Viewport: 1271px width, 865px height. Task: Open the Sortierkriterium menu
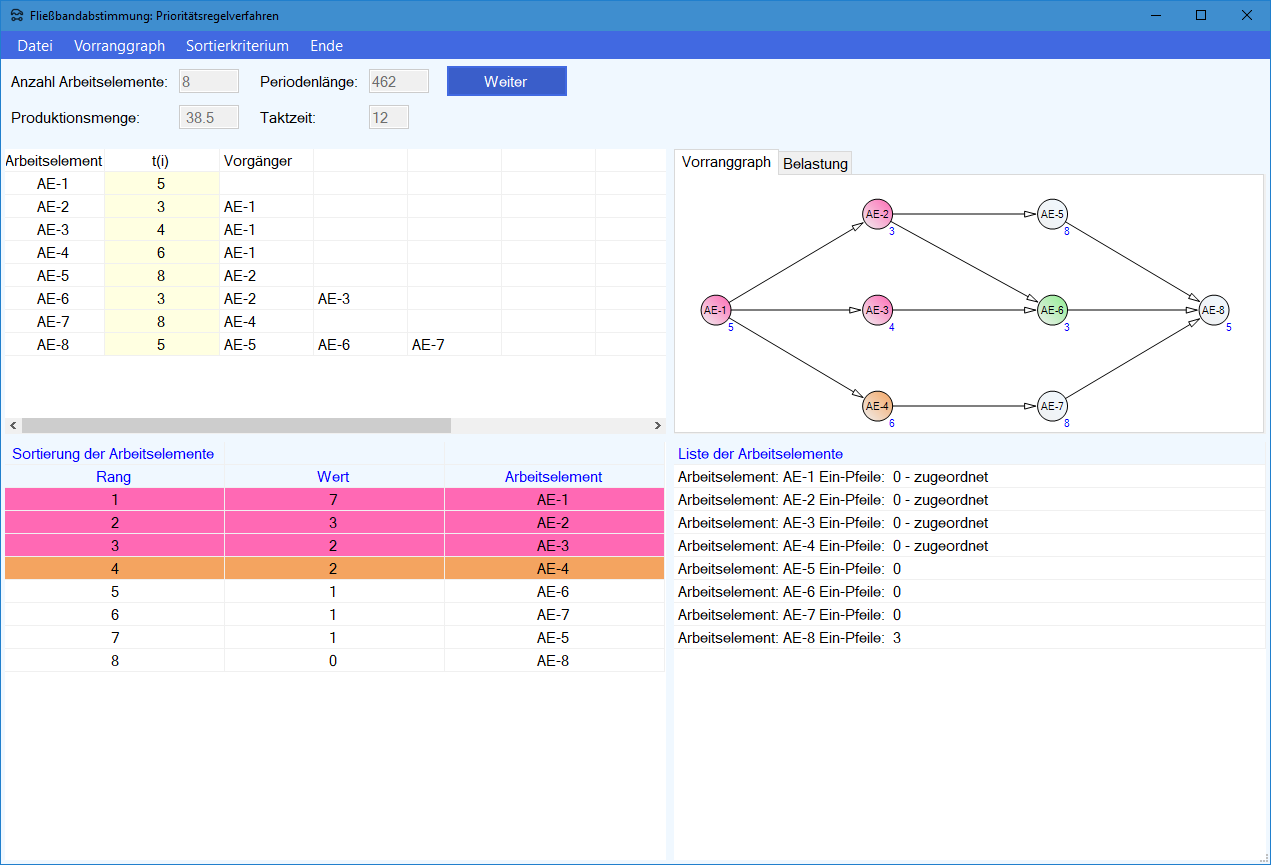point(237,46)
